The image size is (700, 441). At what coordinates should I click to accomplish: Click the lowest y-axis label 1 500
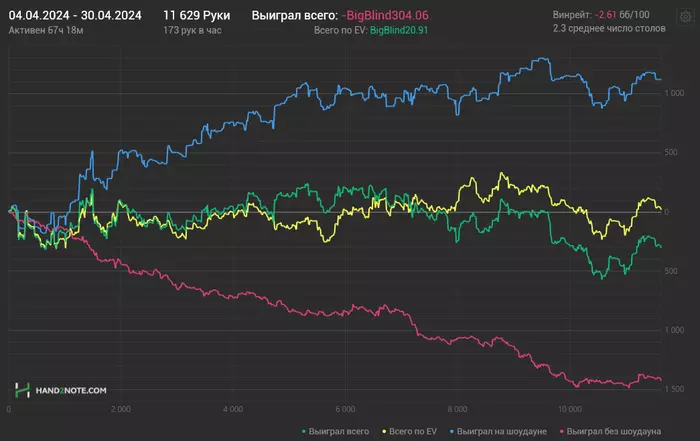(674, 389)
